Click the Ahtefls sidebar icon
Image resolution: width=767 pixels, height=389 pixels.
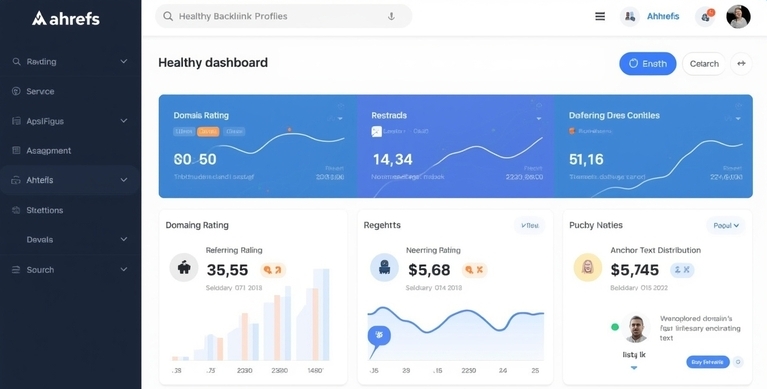[x=16, y=180]
